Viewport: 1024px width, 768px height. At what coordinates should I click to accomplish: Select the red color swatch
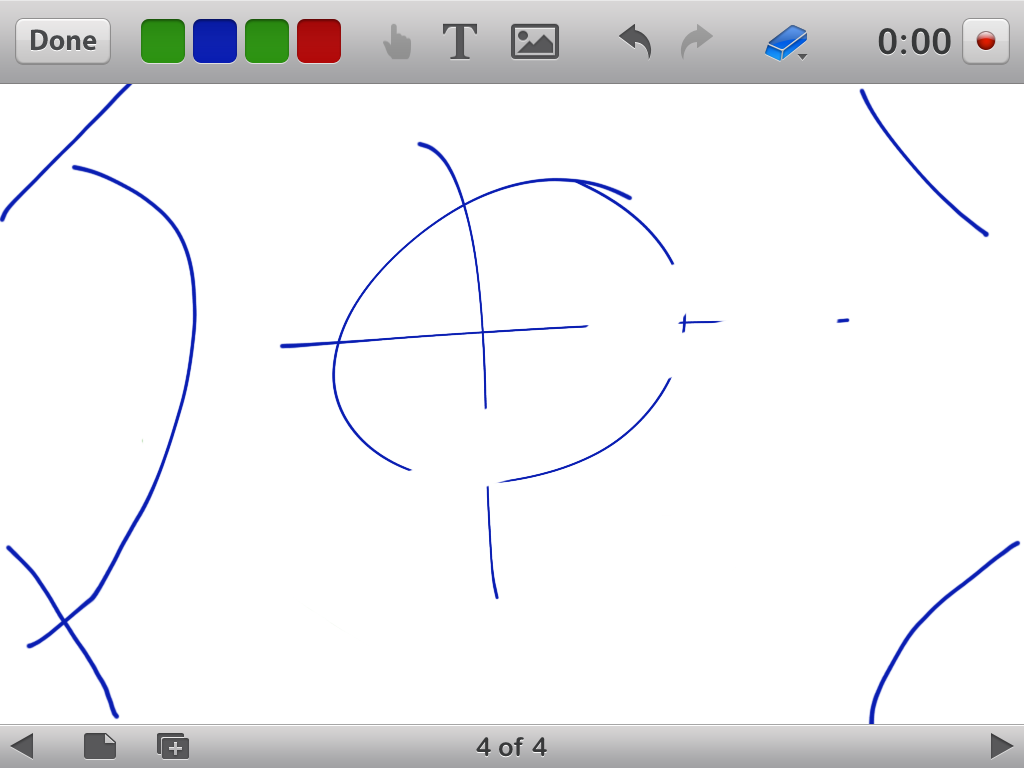[319, 41]
